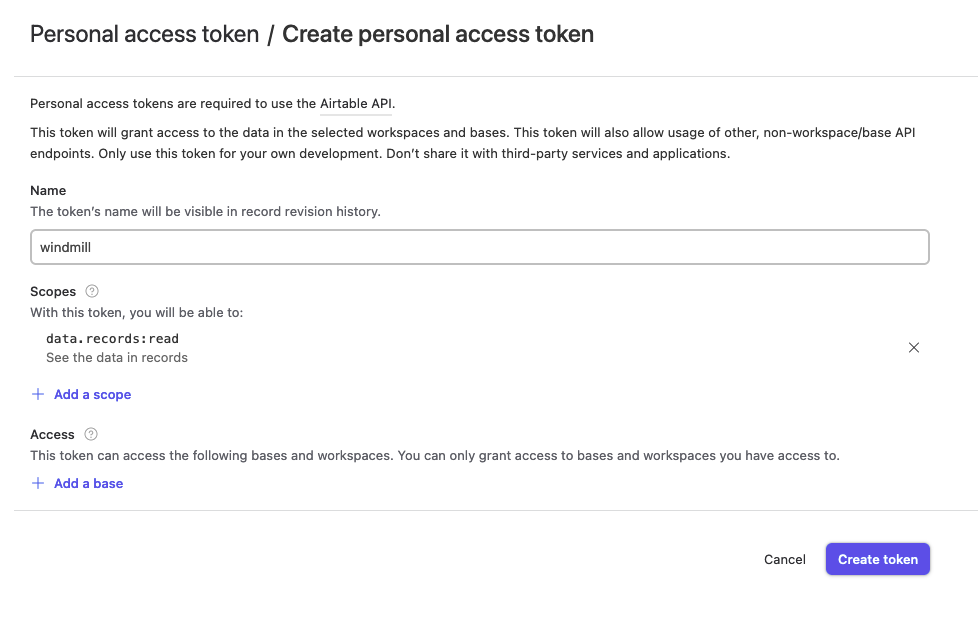Click the Access section label
The height and width of the screenshot is (621, 978).
(52, 435)
